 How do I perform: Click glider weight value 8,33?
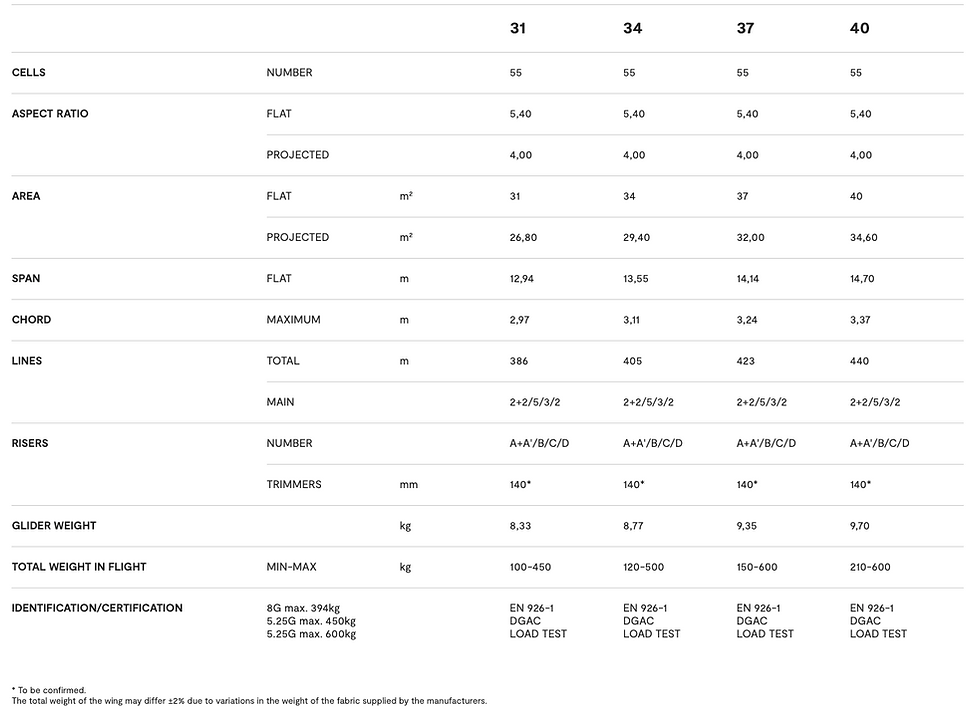[x=521, y=526]
